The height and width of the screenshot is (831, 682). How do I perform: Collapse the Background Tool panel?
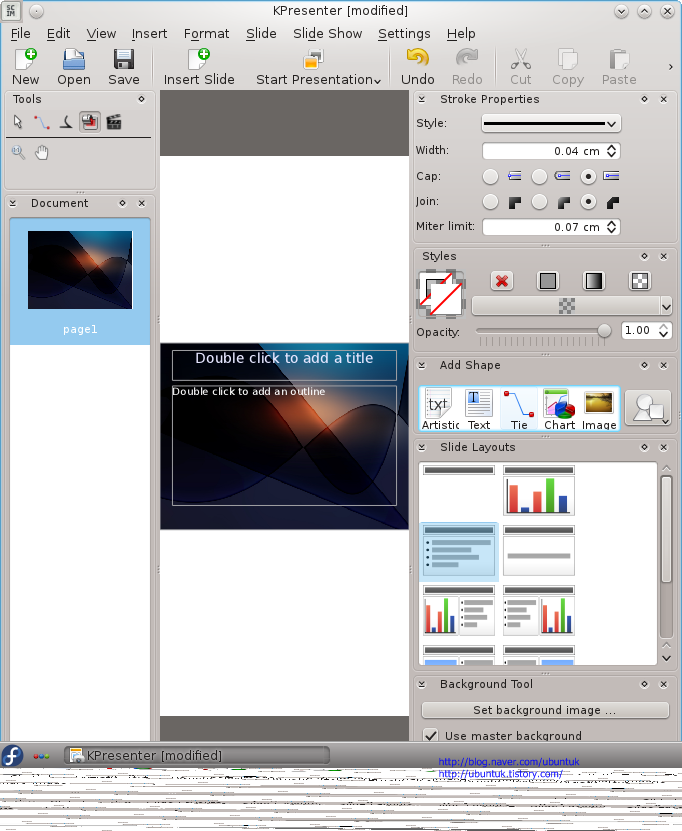[x=422, y=684]
